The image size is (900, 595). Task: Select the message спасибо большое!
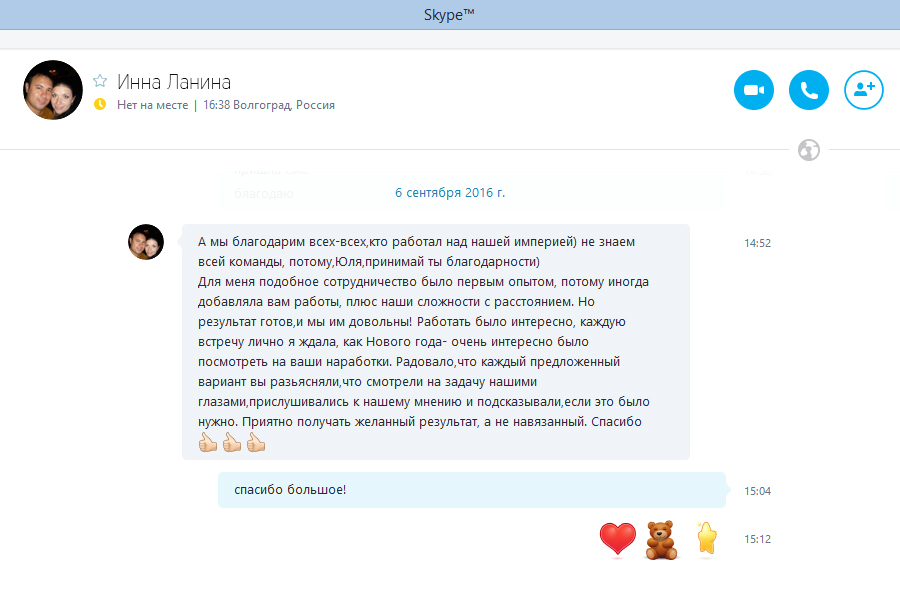(x=472, y=490)
